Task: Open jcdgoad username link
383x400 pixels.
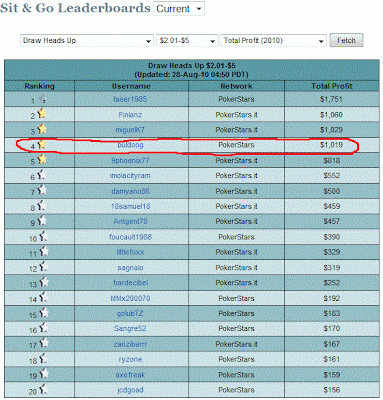Action: [x=130, y=390]
